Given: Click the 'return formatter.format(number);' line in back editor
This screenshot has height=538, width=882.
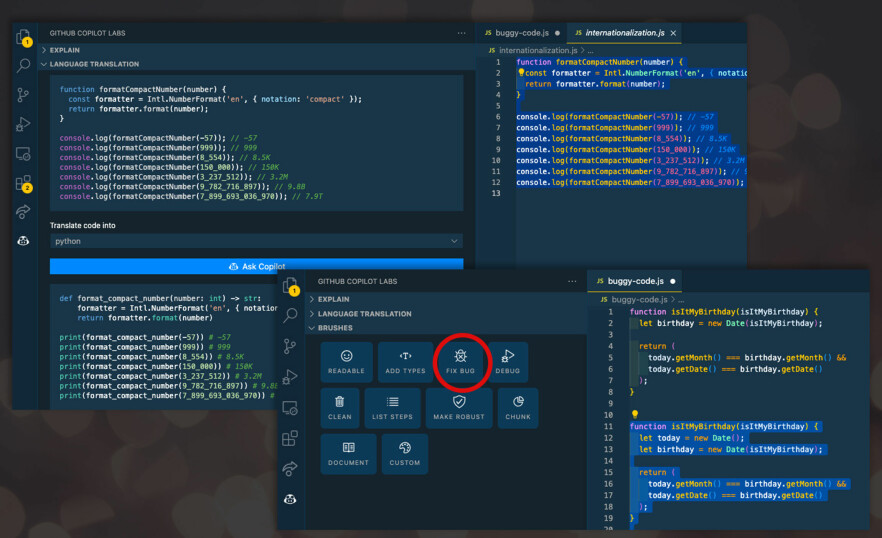Looking at the screenshot, I should (595, 84).
